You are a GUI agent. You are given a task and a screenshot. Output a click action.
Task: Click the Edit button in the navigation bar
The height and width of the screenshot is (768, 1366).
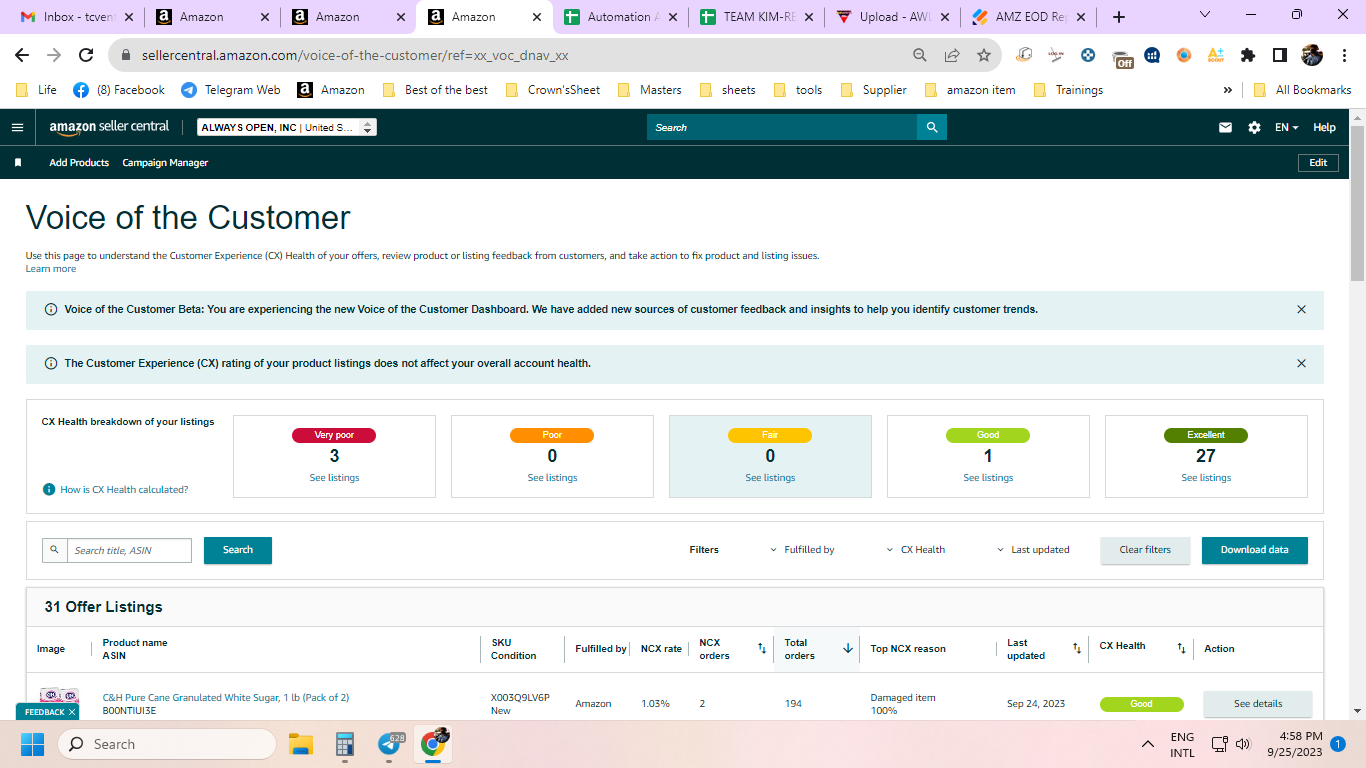(x=1318, y=163)
